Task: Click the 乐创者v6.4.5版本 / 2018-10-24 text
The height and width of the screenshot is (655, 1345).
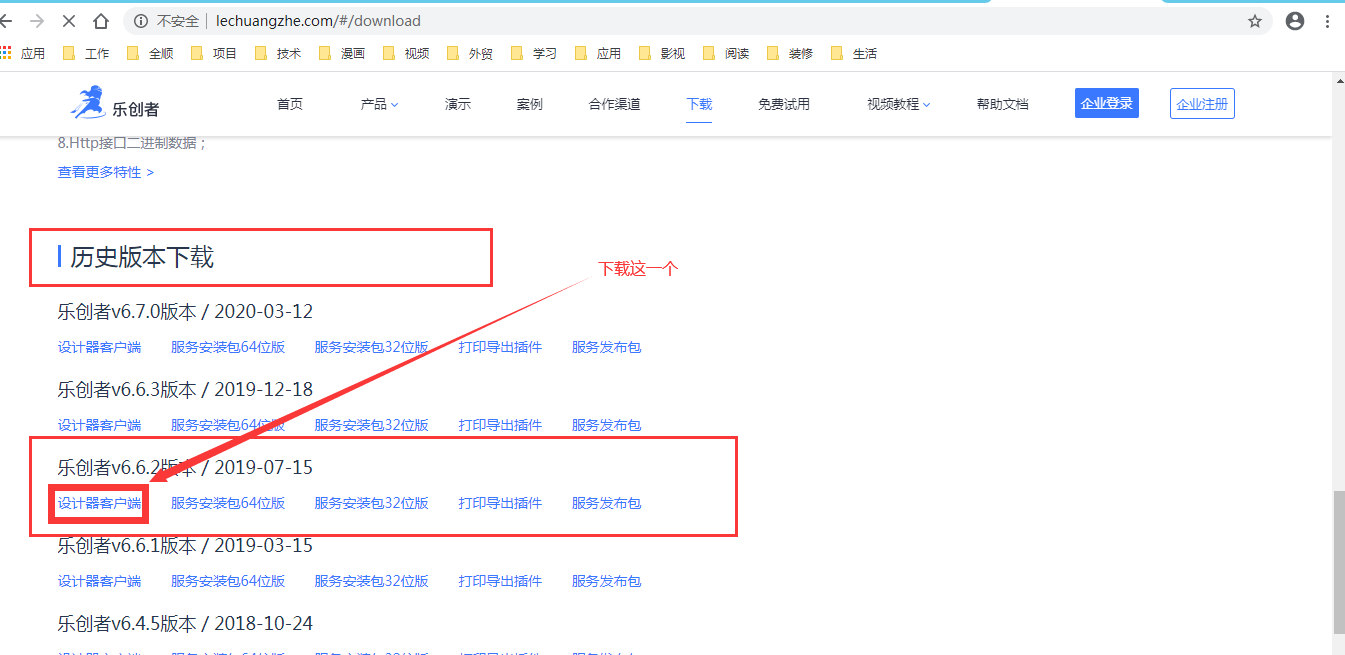Action: pyautogui.click(x=185, y=623)
